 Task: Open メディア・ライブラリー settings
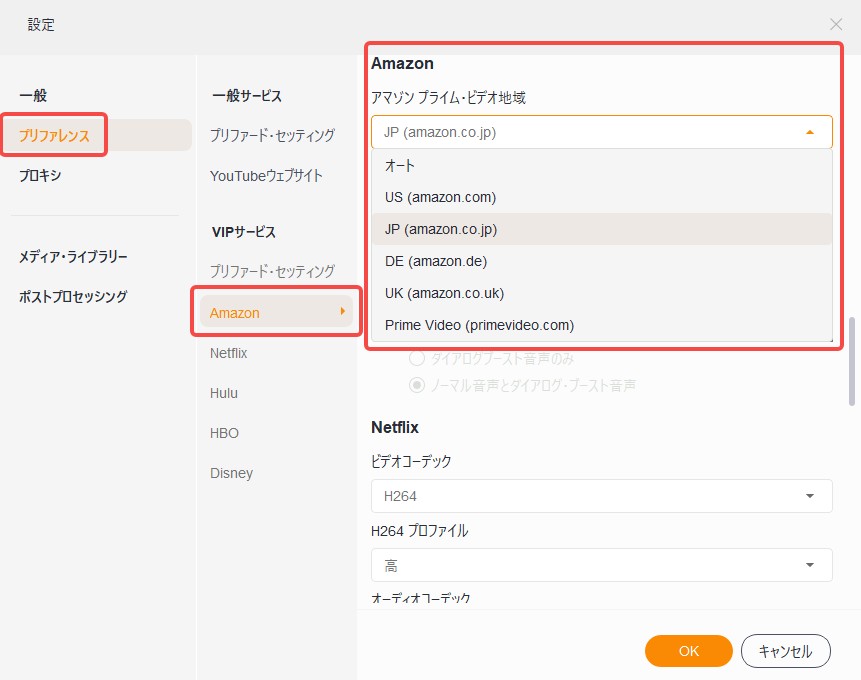pos(73,257)
